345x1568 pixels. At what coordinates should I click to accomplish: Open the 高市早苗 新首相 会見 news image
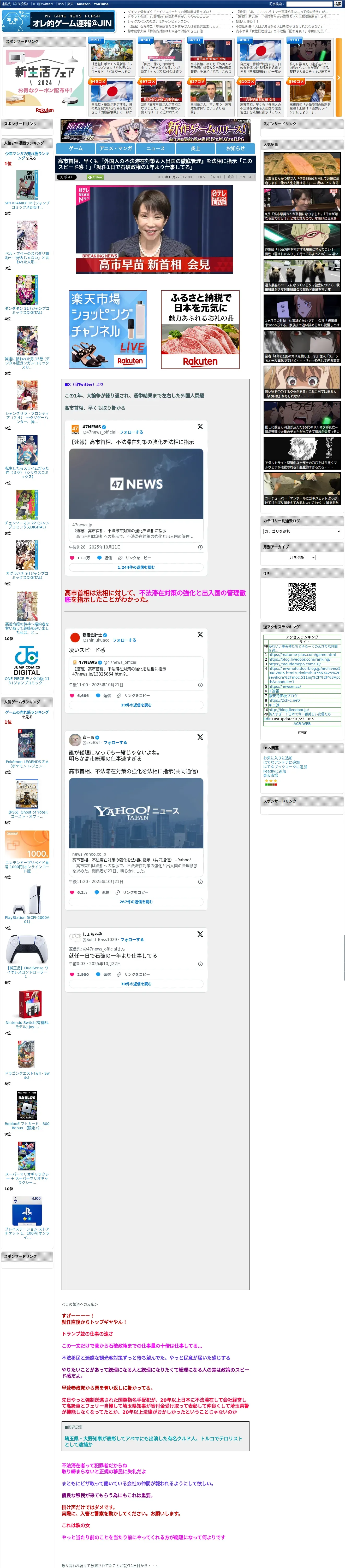154,229
